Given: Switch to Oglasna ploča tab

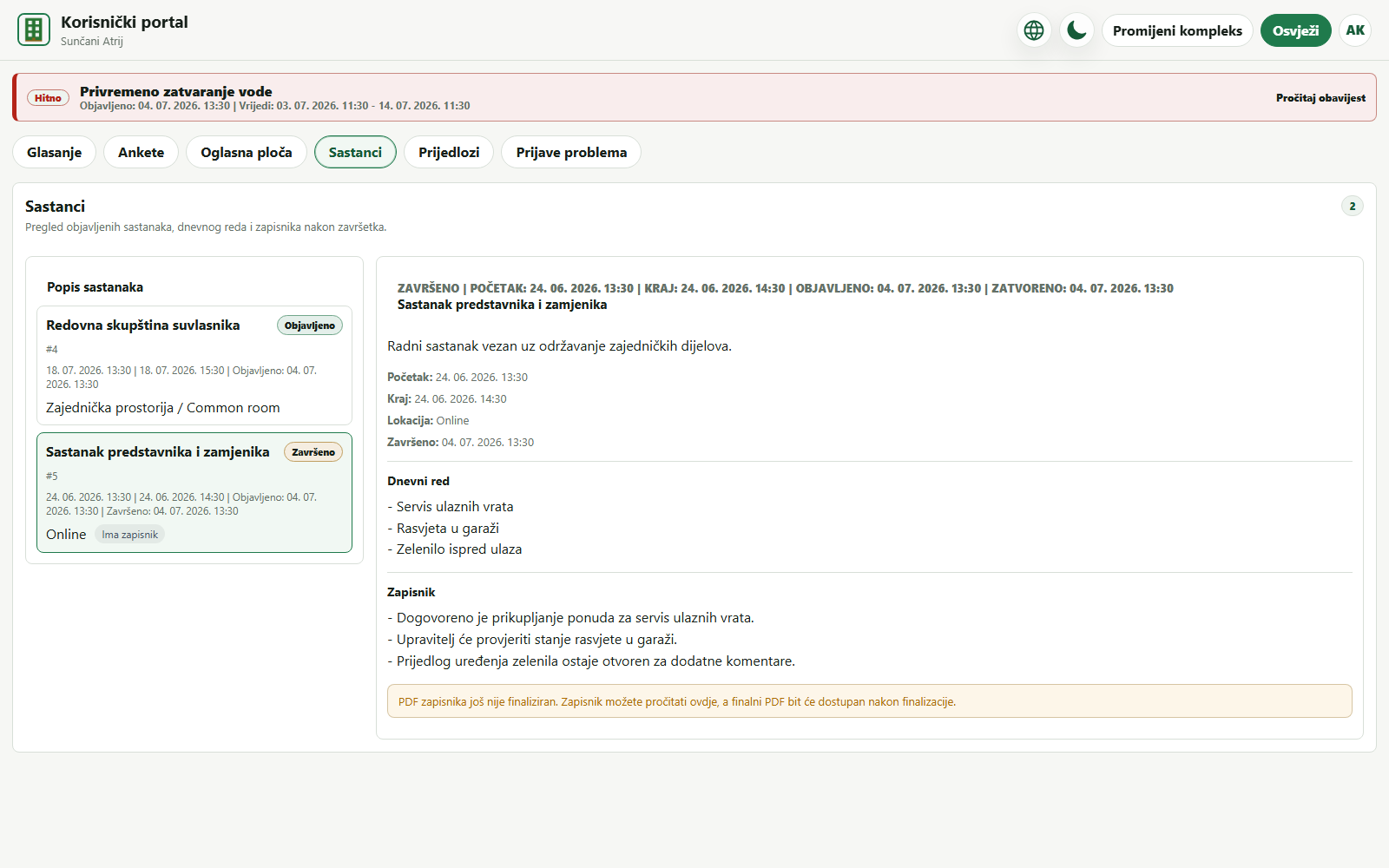Looking at the screenshot, I should 247,152.
